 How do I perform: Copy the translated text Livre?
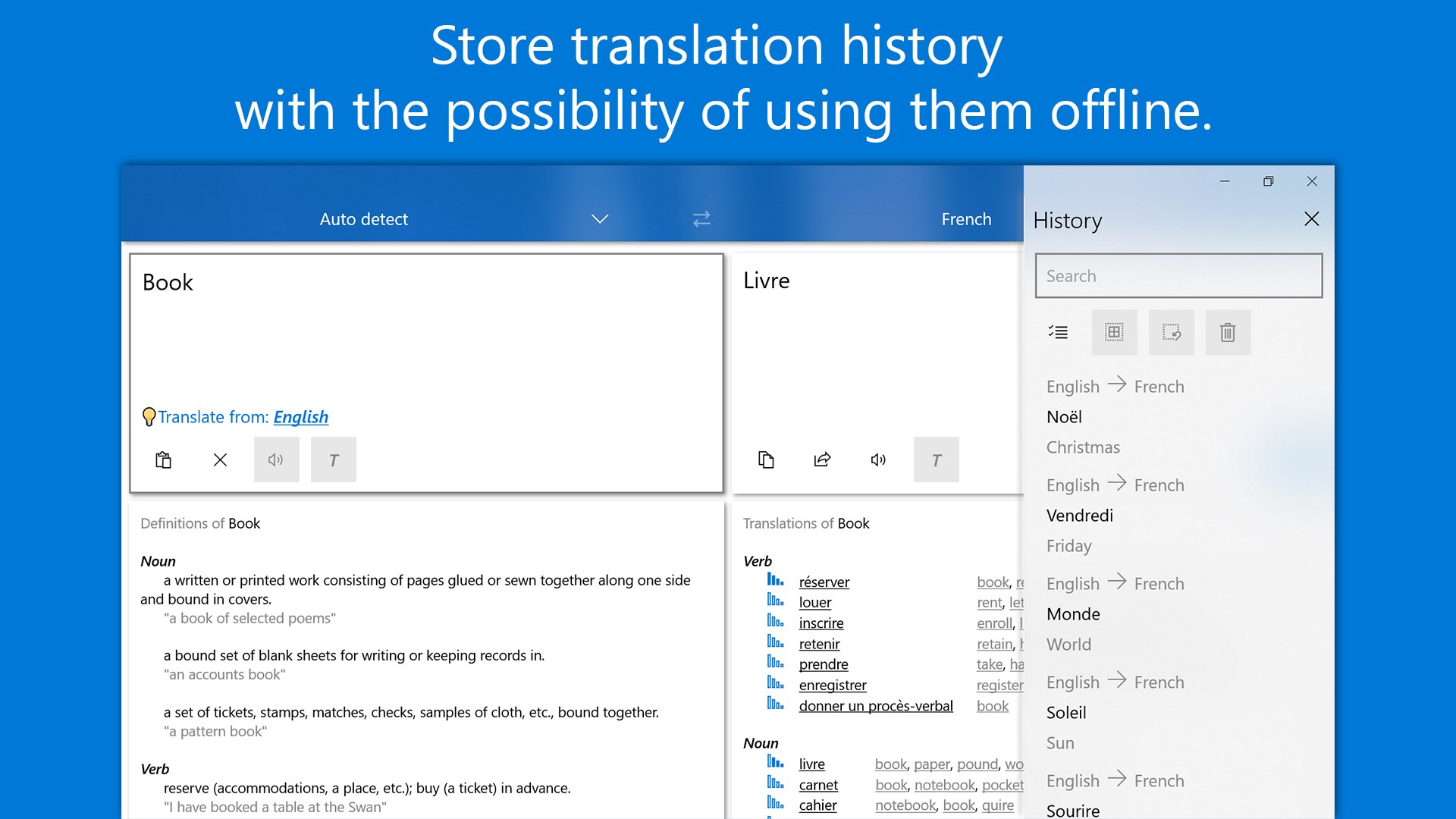(766, 460)
